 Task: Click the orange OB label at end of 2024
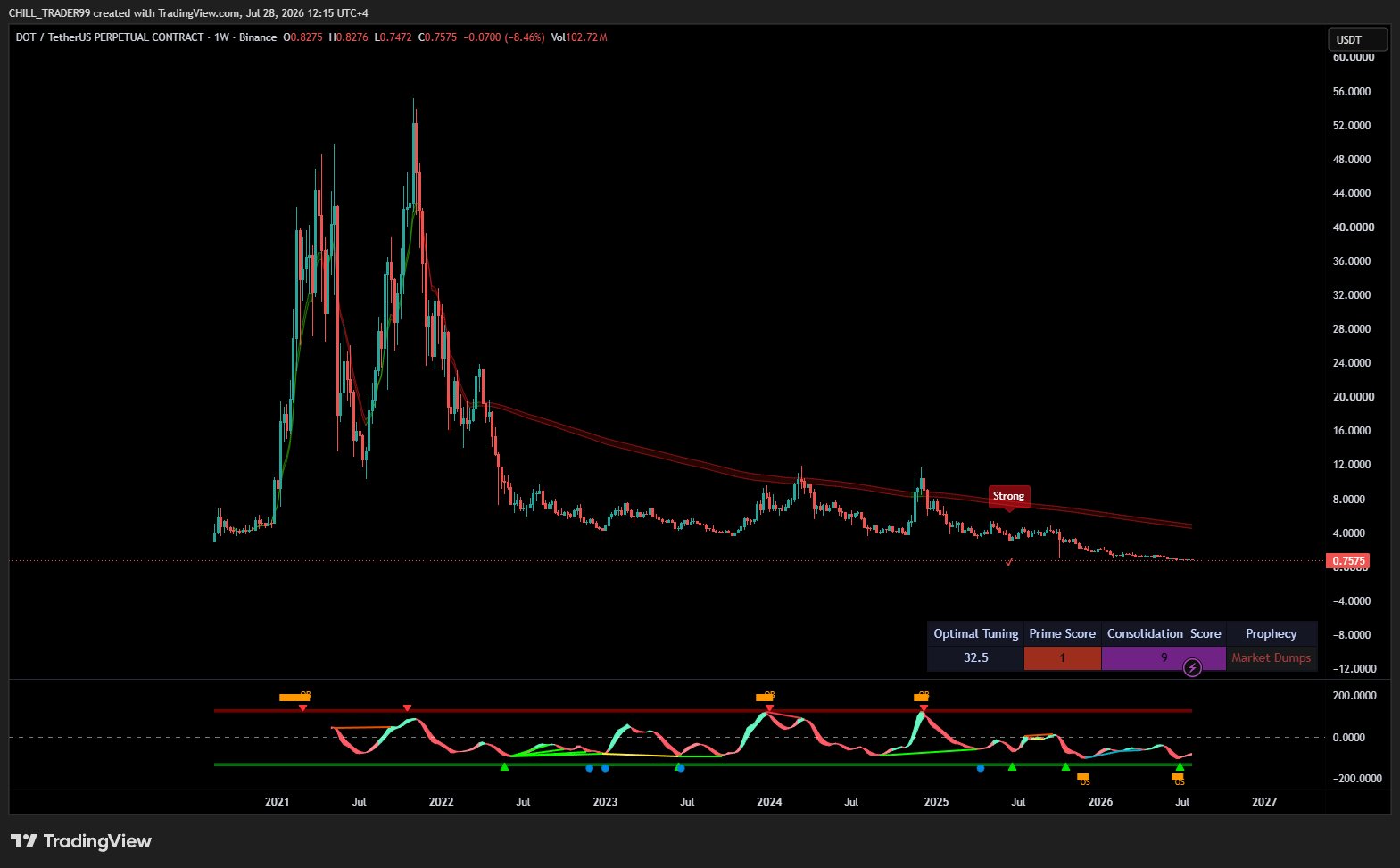pyautogui.click(x=922, y=696)
